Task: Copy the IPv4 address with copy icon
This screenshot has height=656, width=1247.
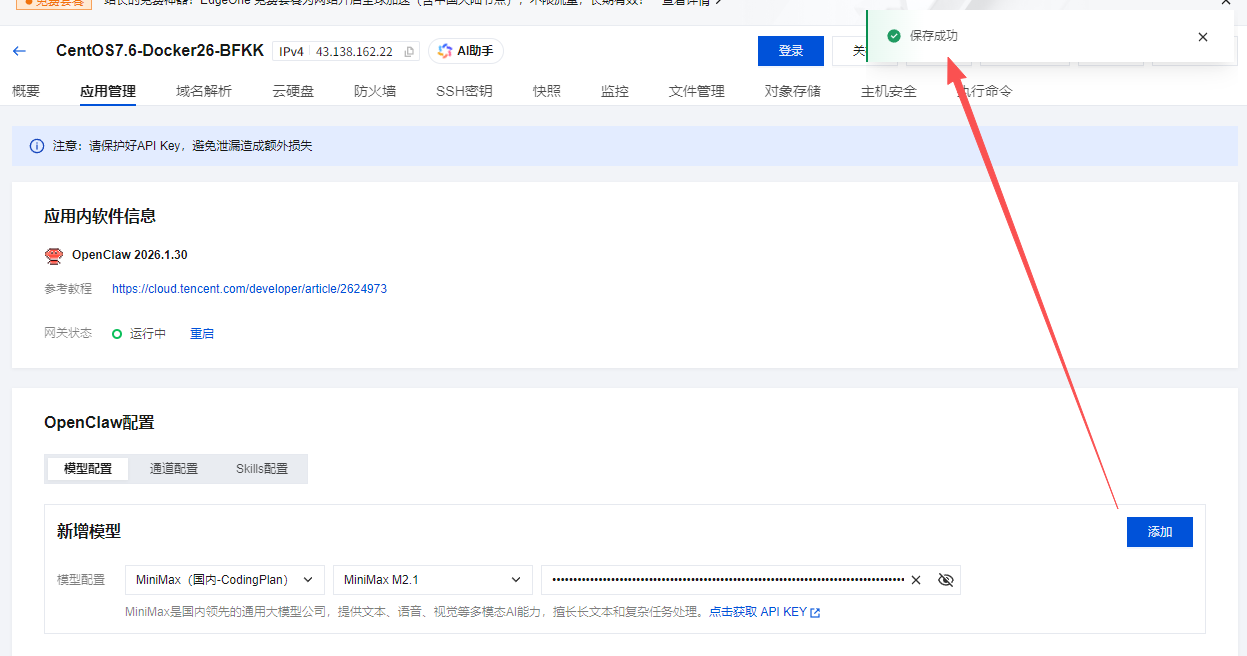Action: [x=409, y=52]
